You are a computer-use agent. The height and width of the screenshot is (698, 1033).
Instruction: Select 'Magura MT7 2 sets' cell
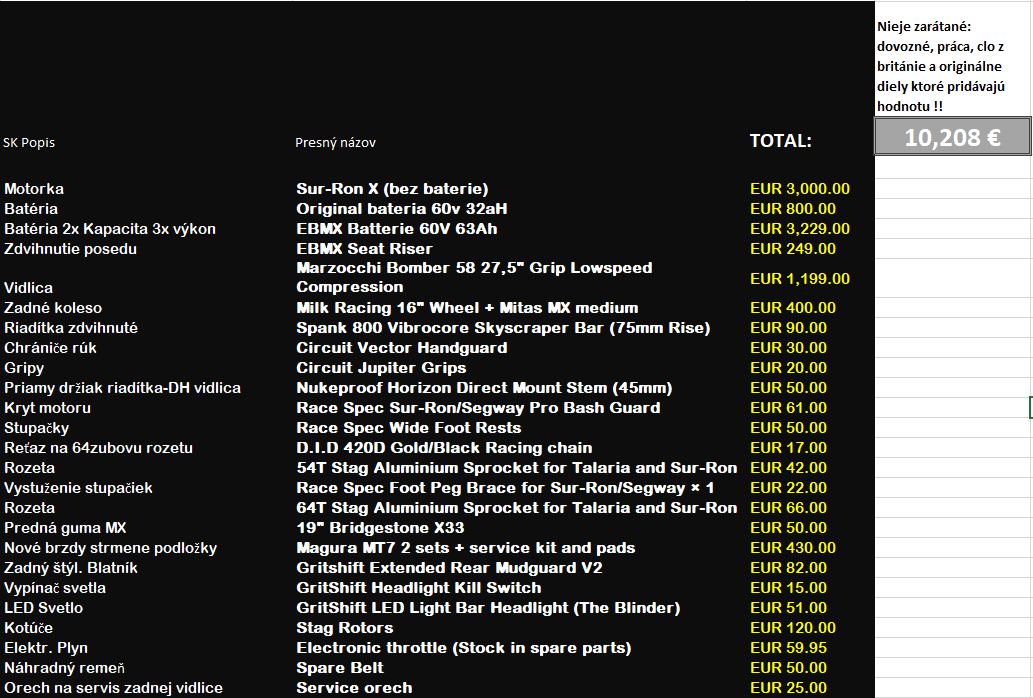466,548
